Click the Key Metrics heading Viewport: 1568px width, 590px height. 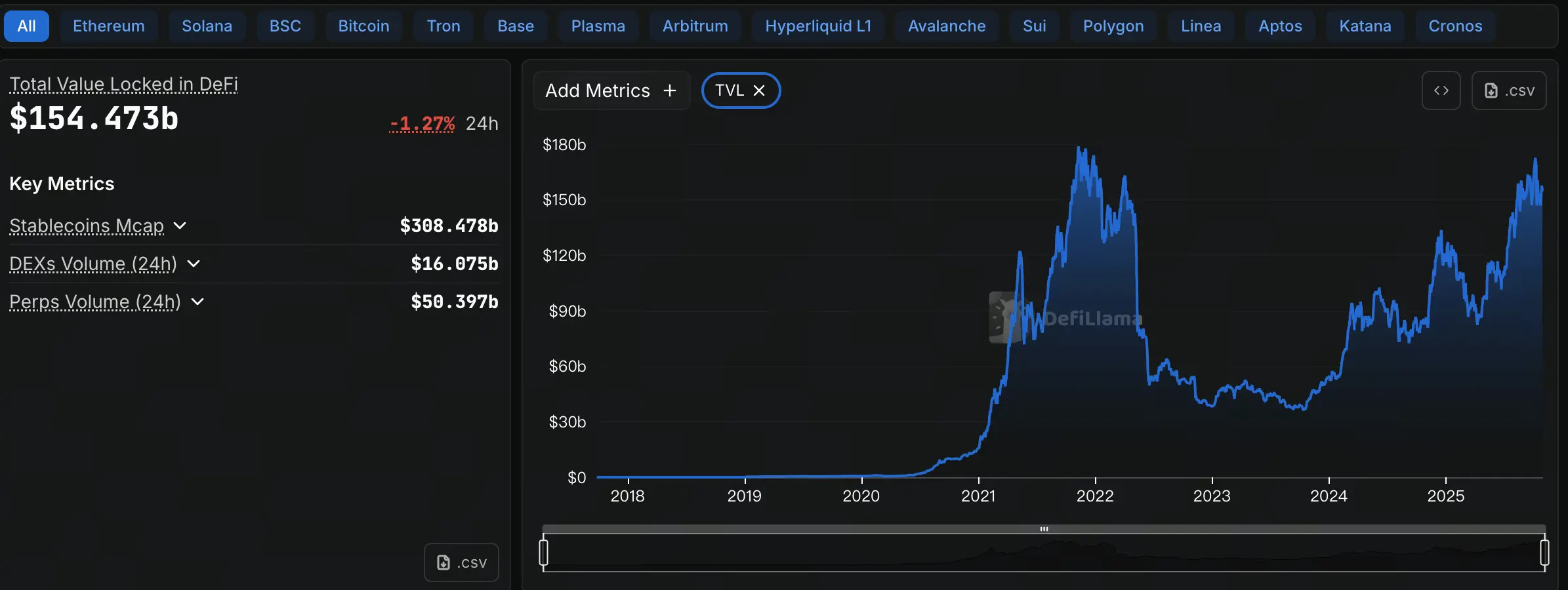pyautogui.click(x=62, y=184)
